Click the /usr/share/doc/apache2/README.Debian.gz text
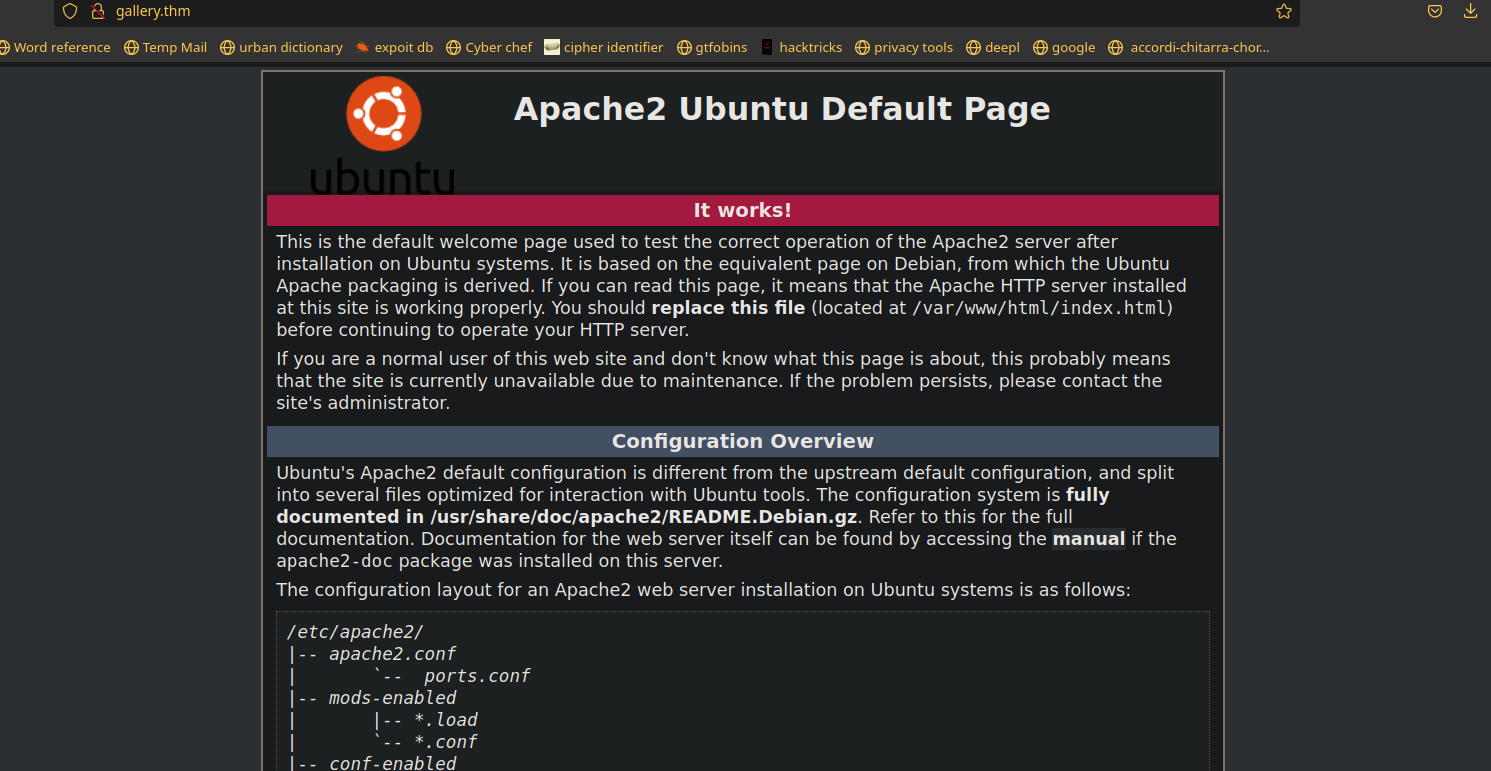 coord(646,517)
